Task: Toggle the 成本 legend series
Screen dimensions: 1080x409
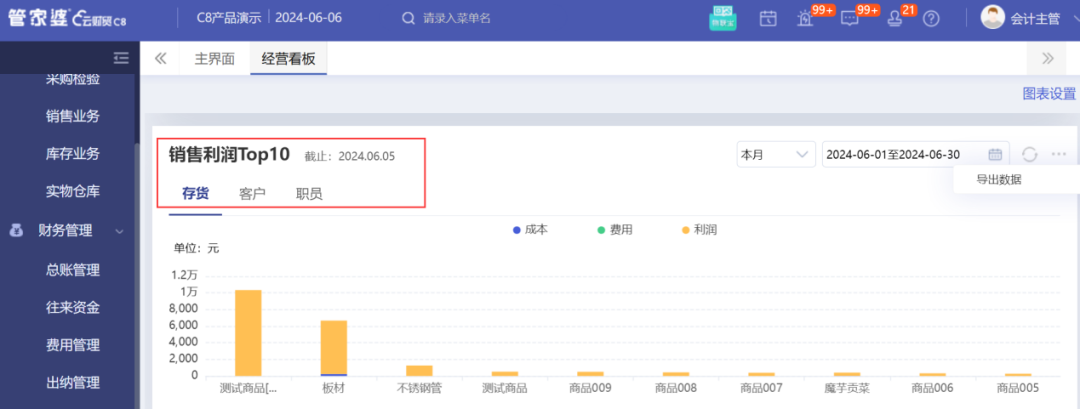Action: coord(530,230)
